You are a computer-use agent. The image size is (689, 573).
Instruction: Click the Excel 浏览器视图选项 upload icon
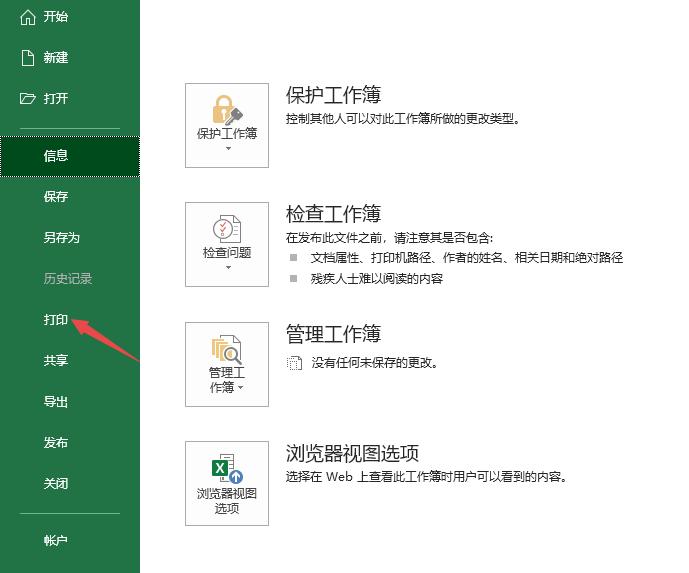coord(227,468)
